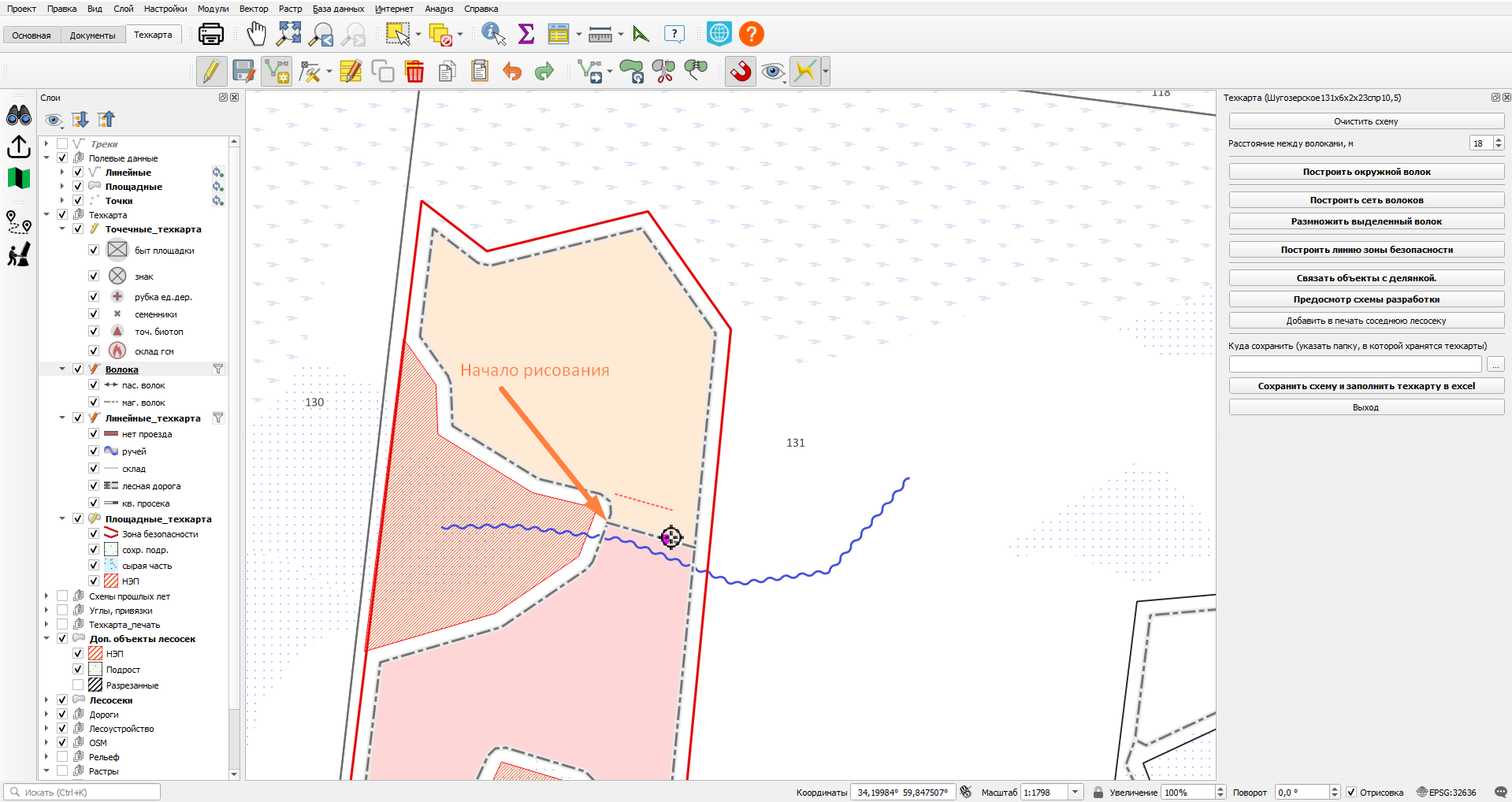Click the globe web icon in toolbar
The width and height of the screenshot is (1512, 802).
[x=719, y=34]
